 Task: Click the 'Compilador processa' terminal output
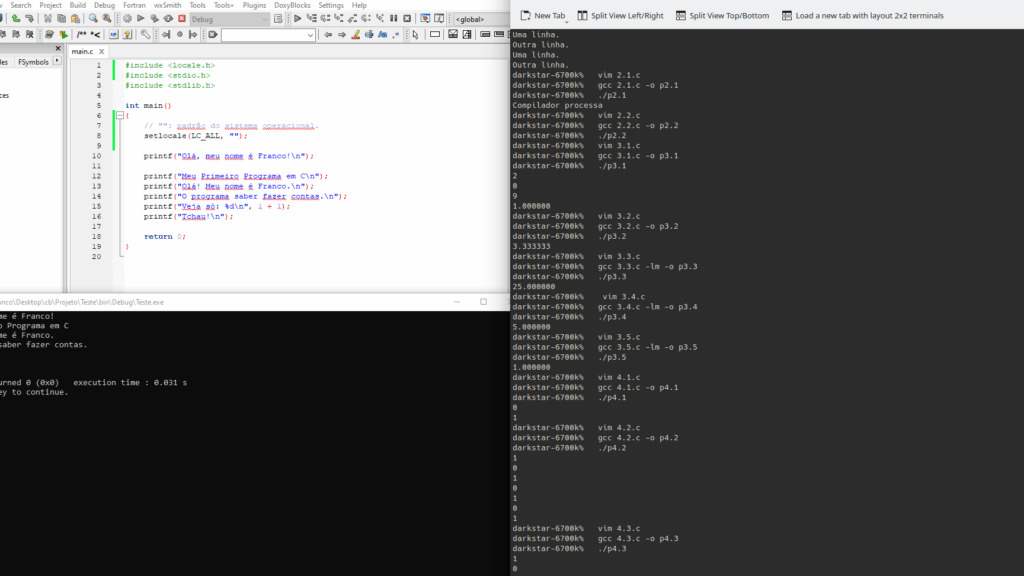[557, 105]
